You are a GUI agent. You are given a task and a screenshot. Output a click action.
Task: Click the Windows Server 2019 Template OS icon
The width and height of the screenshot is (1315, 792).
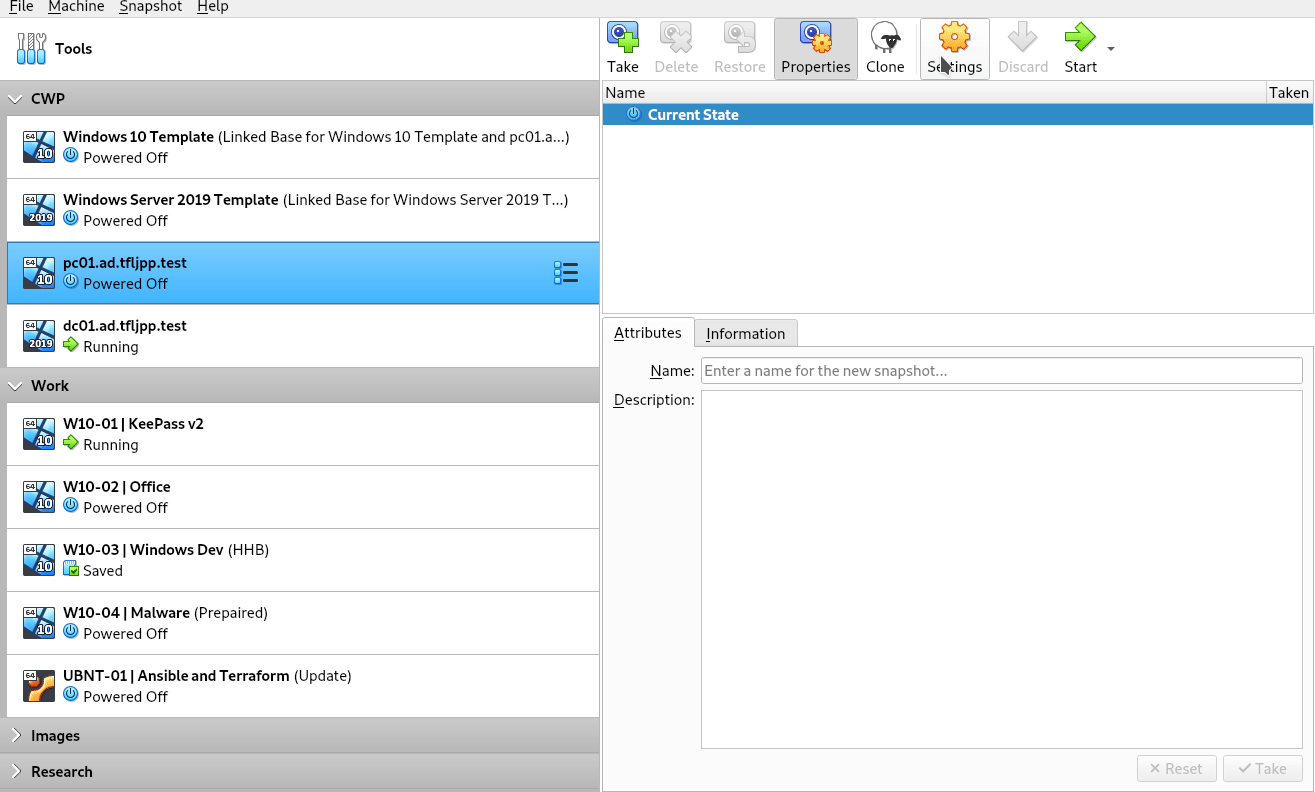[x=39, y=210]
